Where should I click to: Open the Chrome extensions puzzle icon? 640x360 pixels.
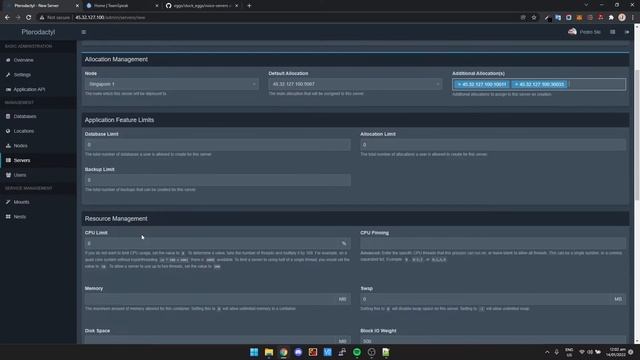click(x=611, y=18)
